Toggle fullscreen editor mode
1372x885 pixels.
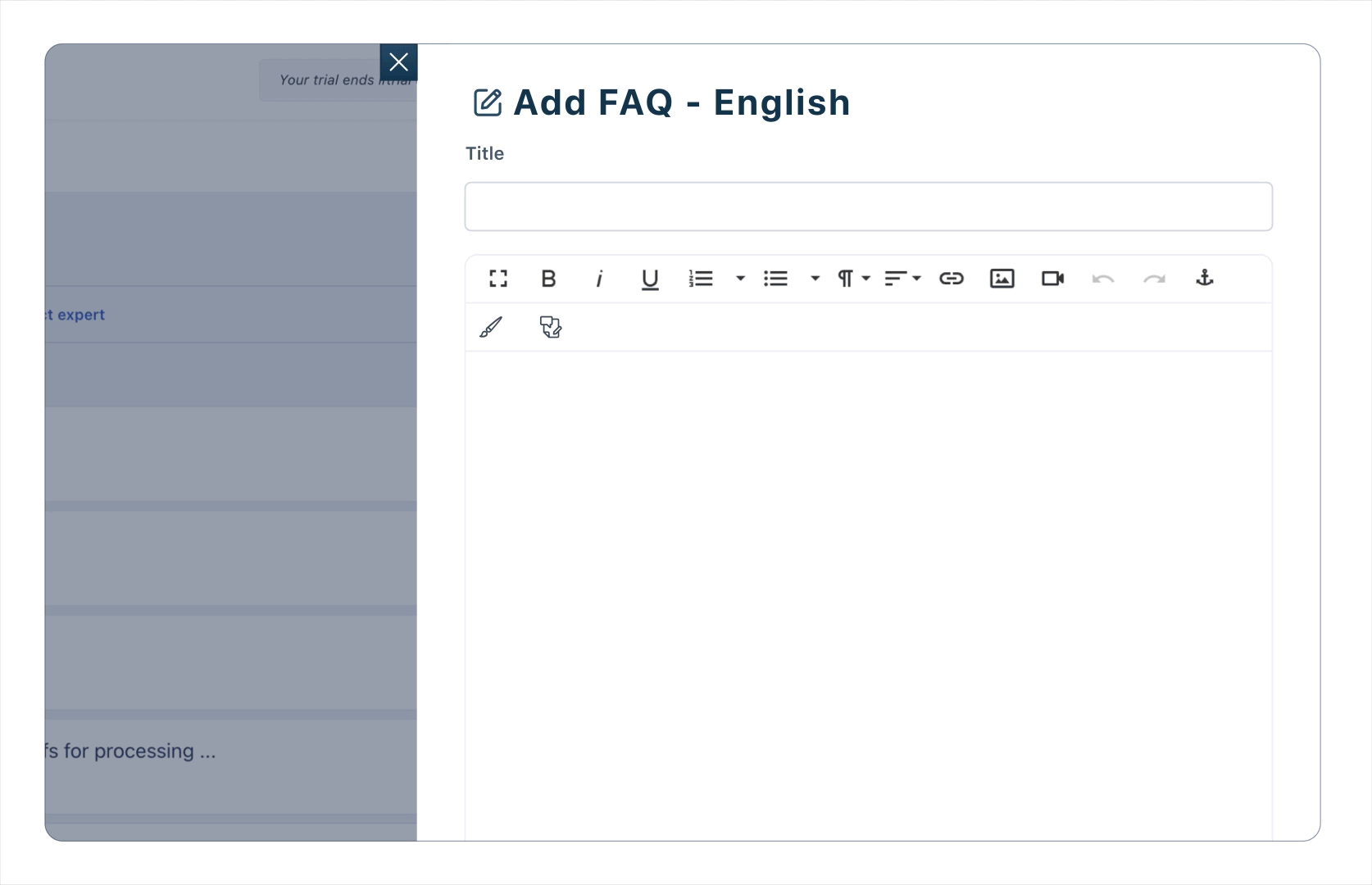[x=498, y=279]
